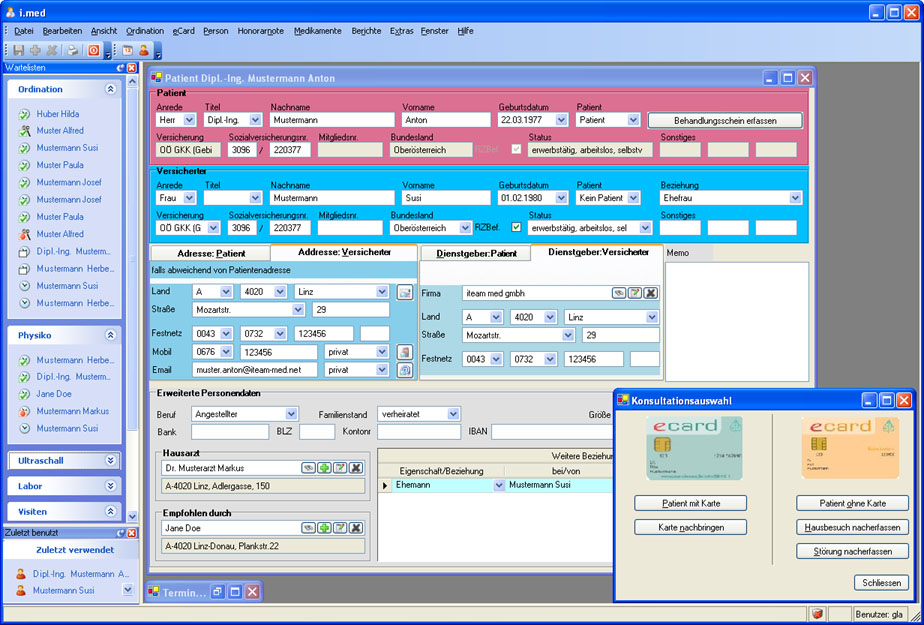Toggle the RZBef. checkbox in Versicherter section
The width and height of the screenshot is (924, 625).
click(x=516, y=227)
